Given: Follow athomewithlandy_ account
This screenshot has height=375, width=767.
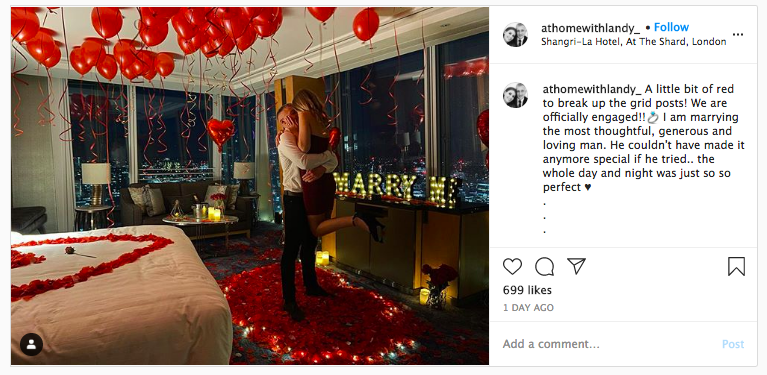Looking at the screenshot, I should [x=671, y=27].
